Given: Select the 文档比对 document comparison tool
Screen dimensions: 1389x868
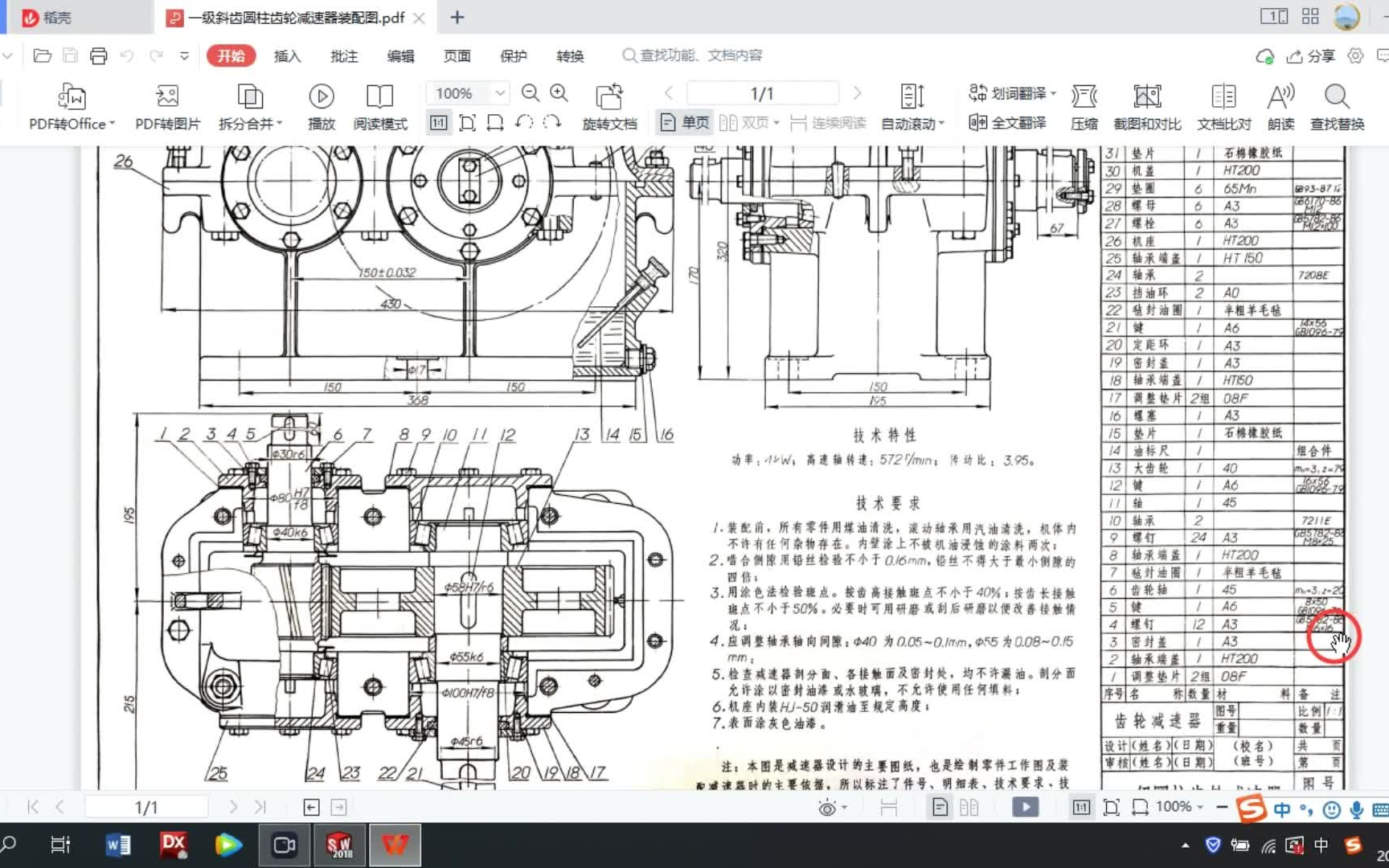Looking at the screenshot, I should tap(1223, 106).
